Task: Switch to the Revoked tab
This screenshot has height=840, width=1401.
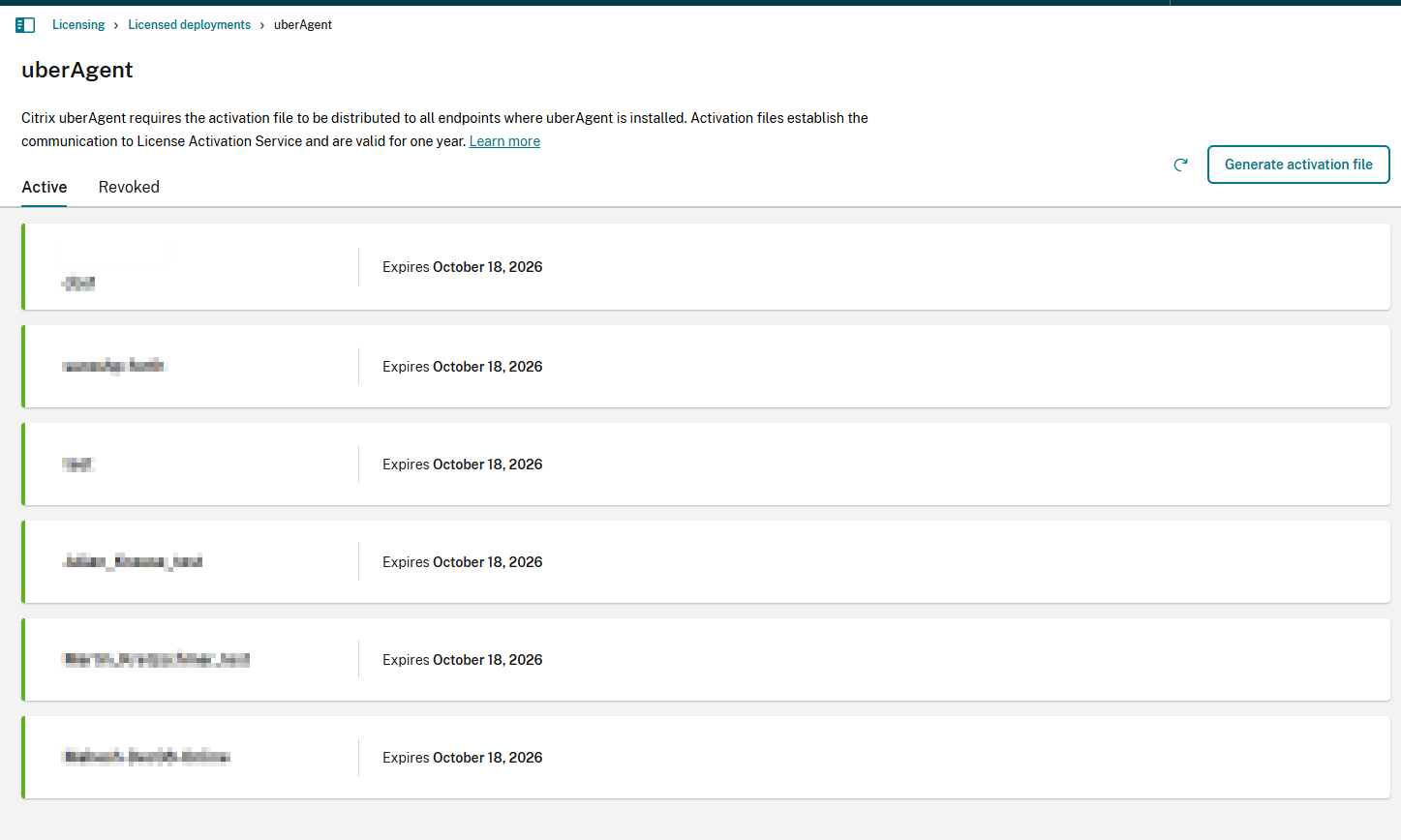Action: point(129,187)
